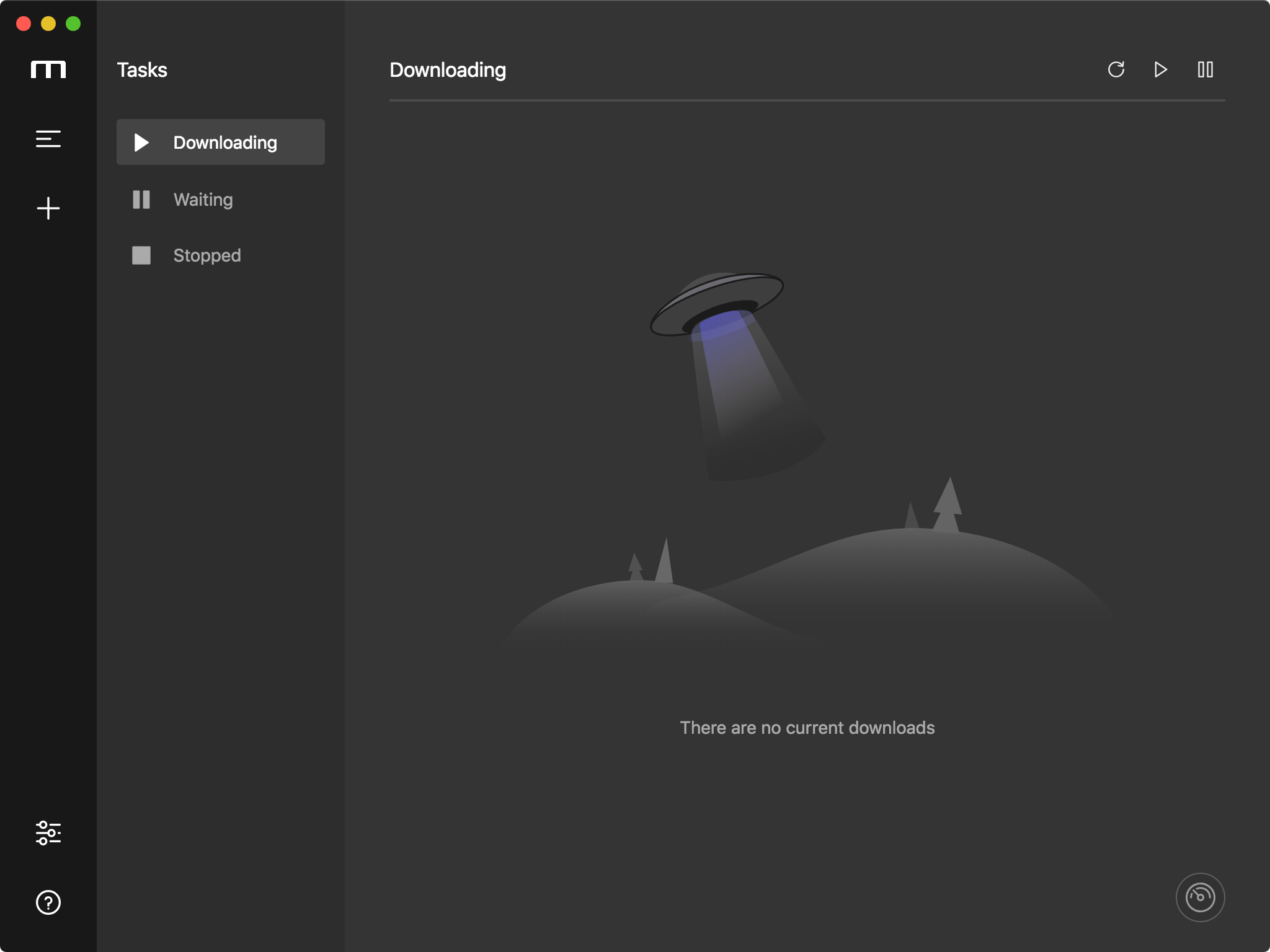This screenshot has width=1270, height=952.
Task: Open the speedometer widget button
Action: coord(1200,897)
